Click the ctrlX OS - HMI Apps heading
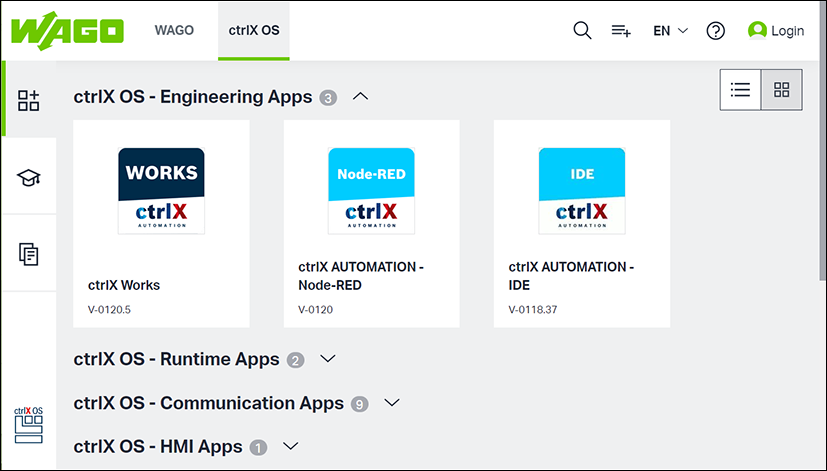This screenshot has width=827, height=471. [x=158, y=447]
